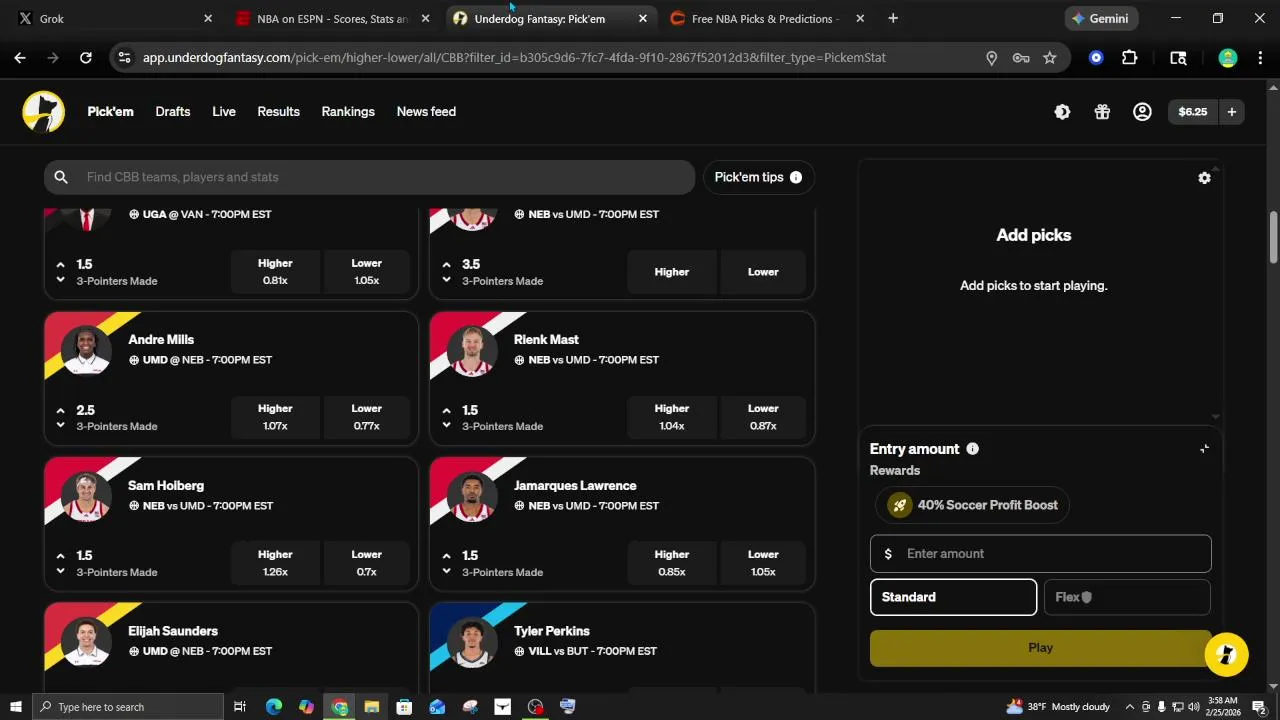Viewport: 1280px width, 720px height.
Task: Pick Lower for Rienk Mast
Action: (x=763, y=417)
